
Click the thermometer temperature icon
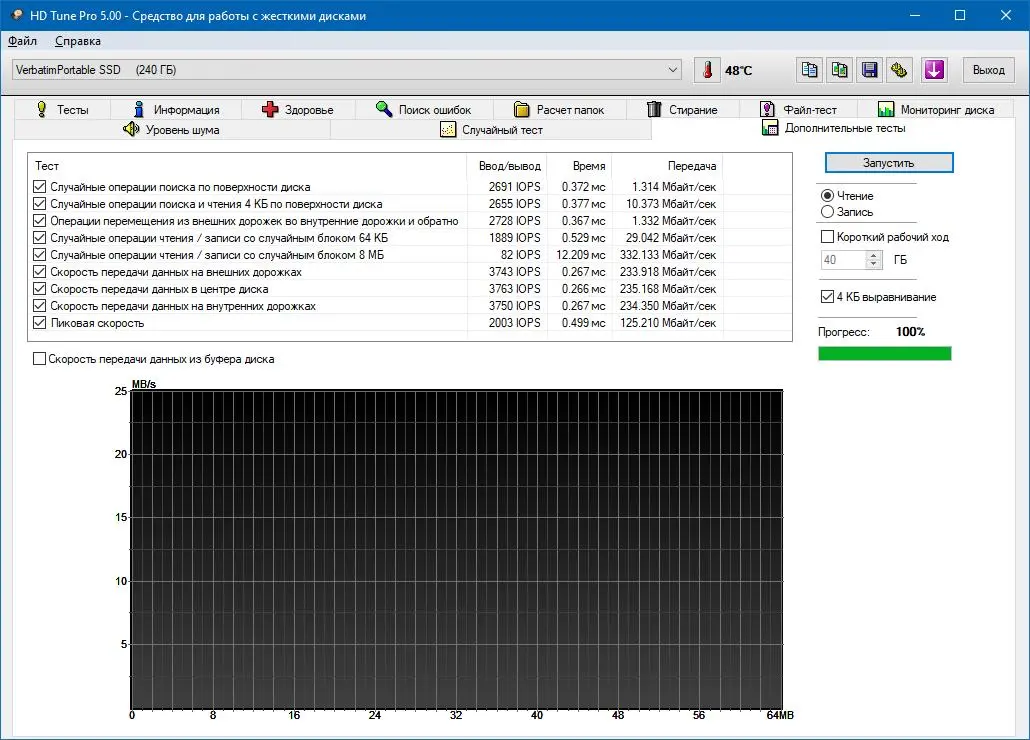[707, 70]
